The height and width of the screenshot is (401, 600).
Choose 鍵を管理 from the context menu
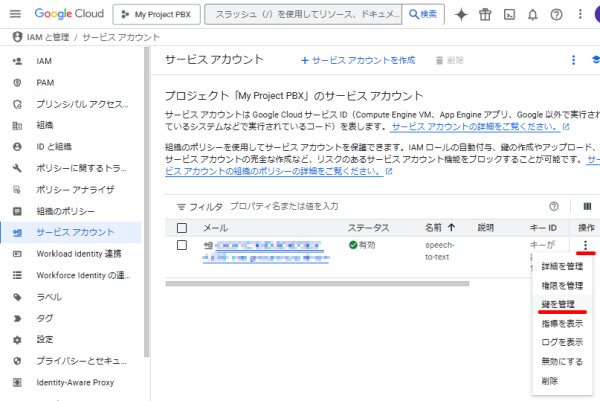pos(558,304)
